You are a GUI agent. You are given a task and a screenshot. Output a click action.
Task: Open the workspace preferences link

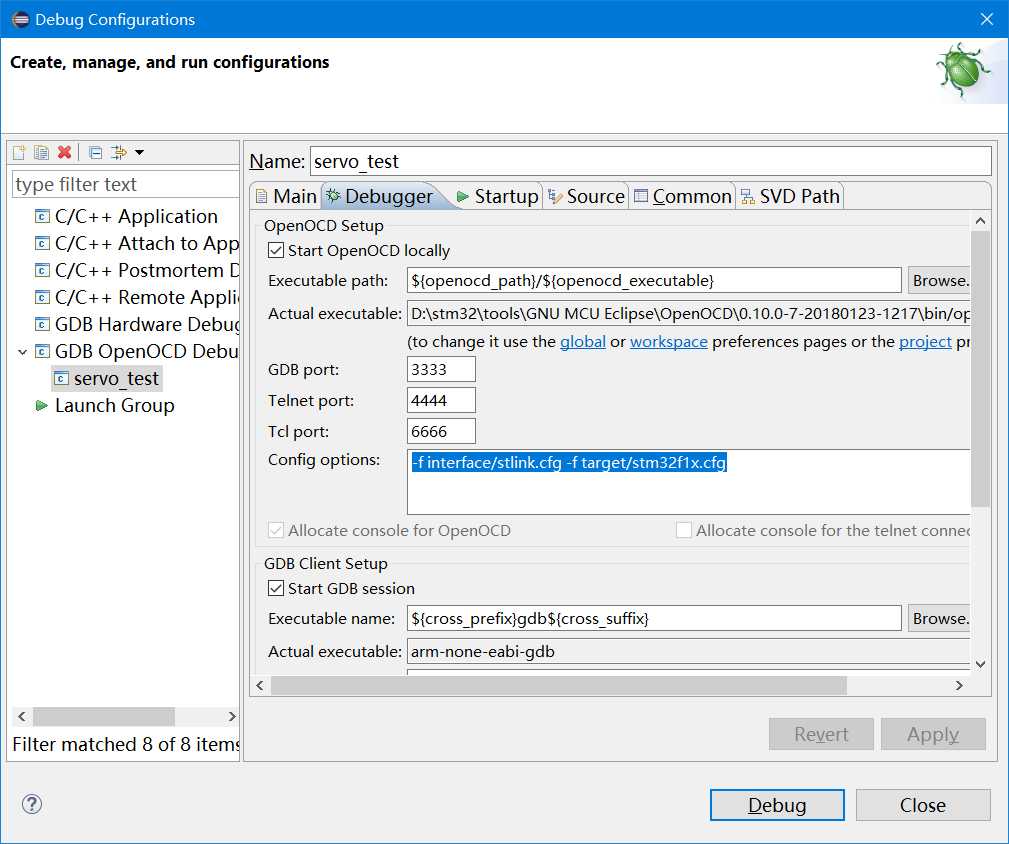669,342
